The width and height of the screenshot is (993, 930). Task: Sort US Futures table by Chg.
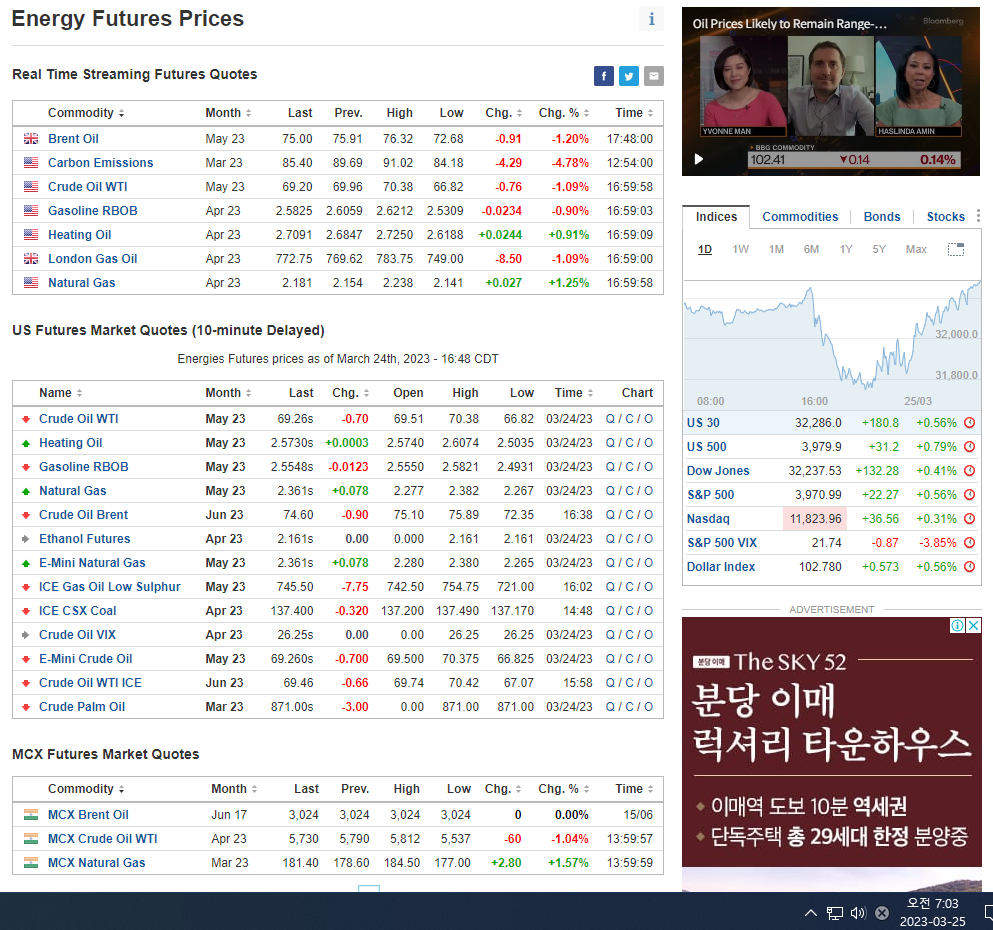351,393
